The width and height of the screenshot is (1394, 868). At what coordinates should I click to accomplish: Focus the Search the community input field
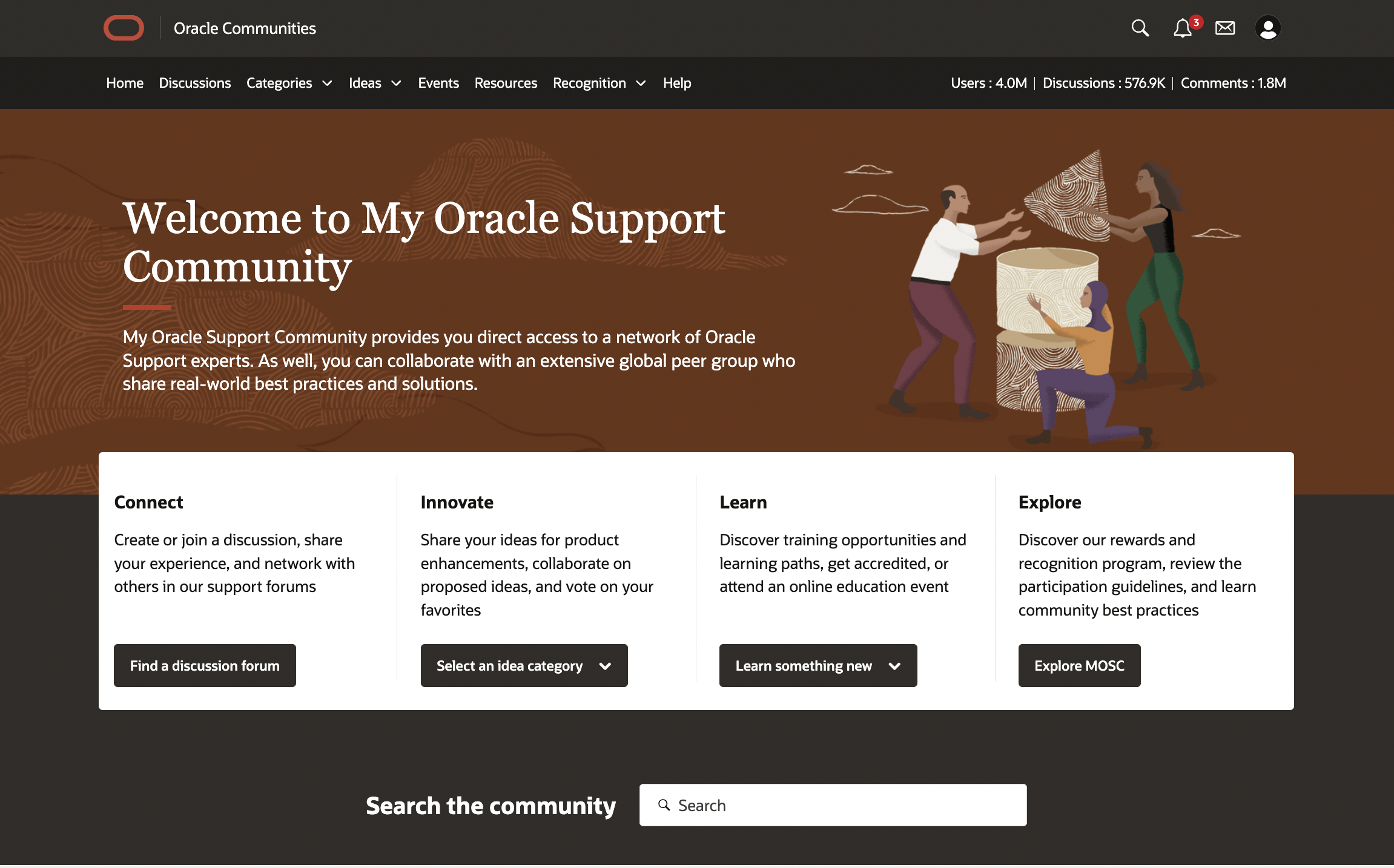coord(848,805)
